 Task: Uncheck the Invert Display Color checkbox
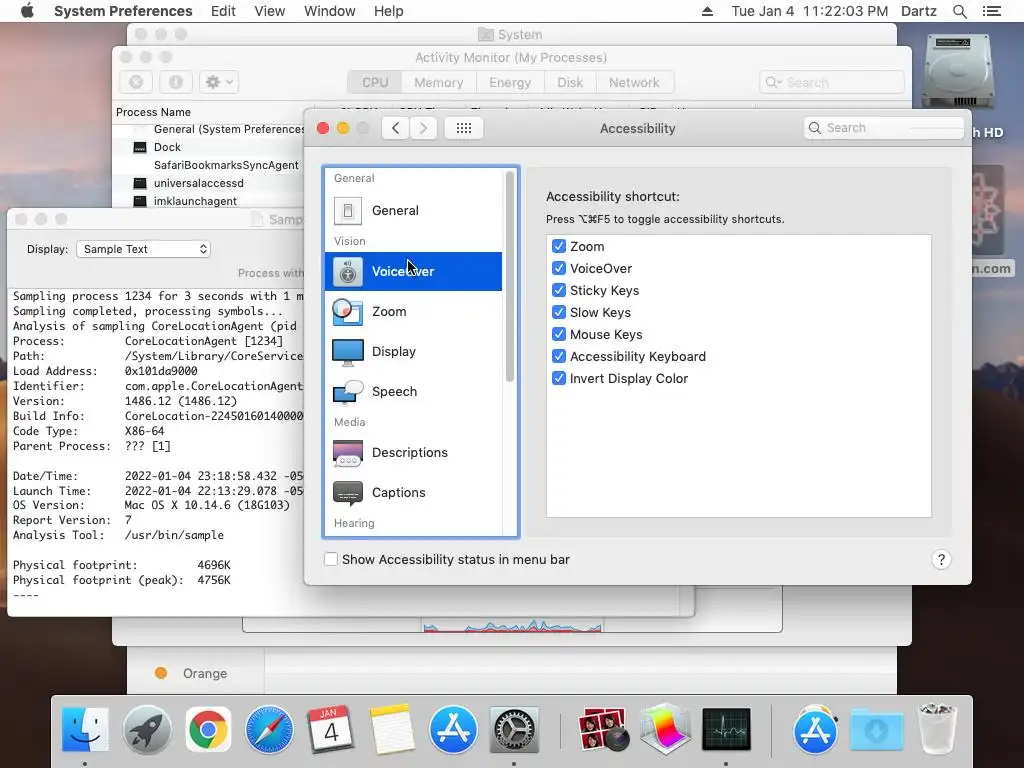point(559,378)
